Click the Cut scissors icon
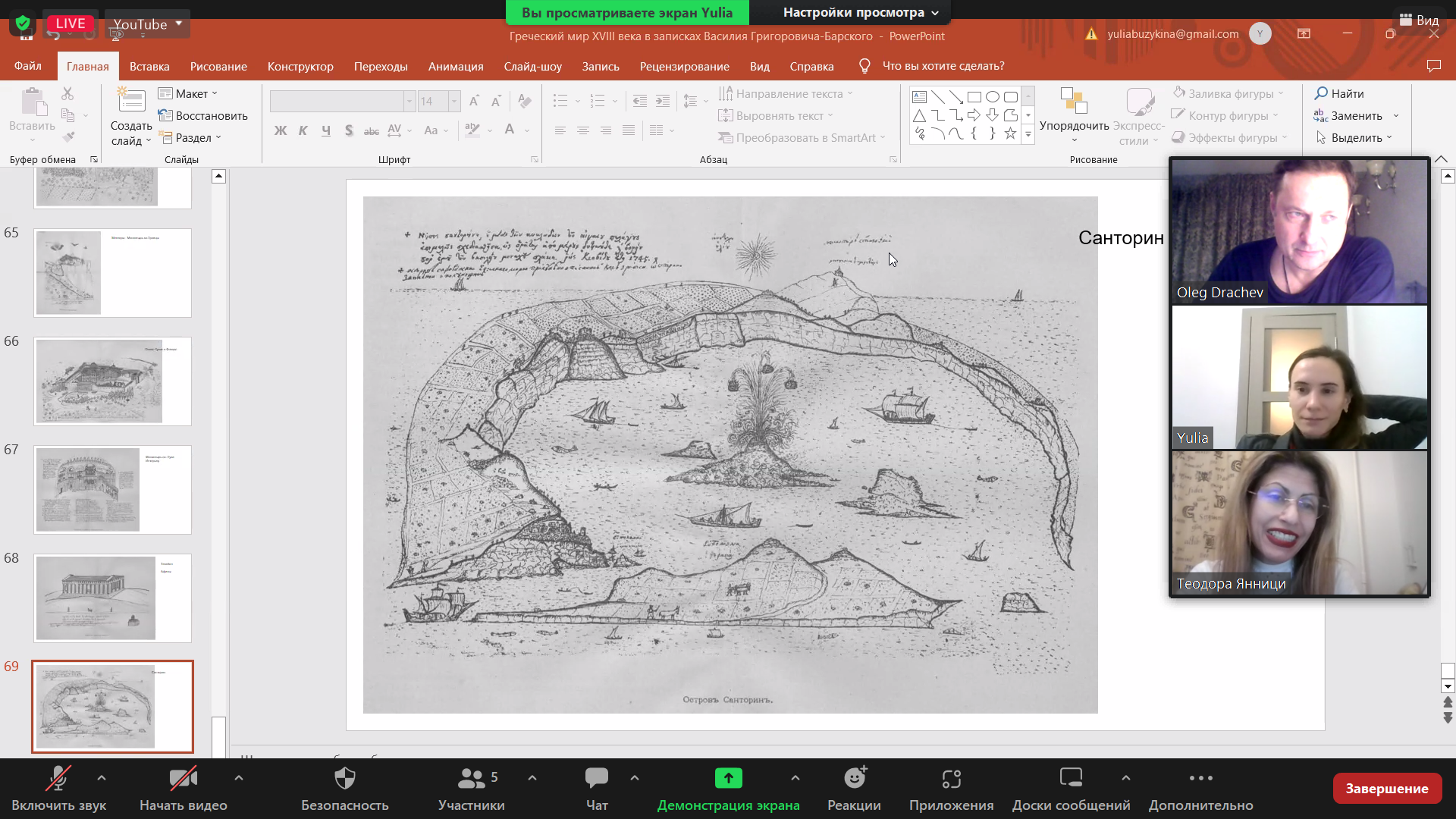The image size is (1456, 819). (x=67, y=93)
